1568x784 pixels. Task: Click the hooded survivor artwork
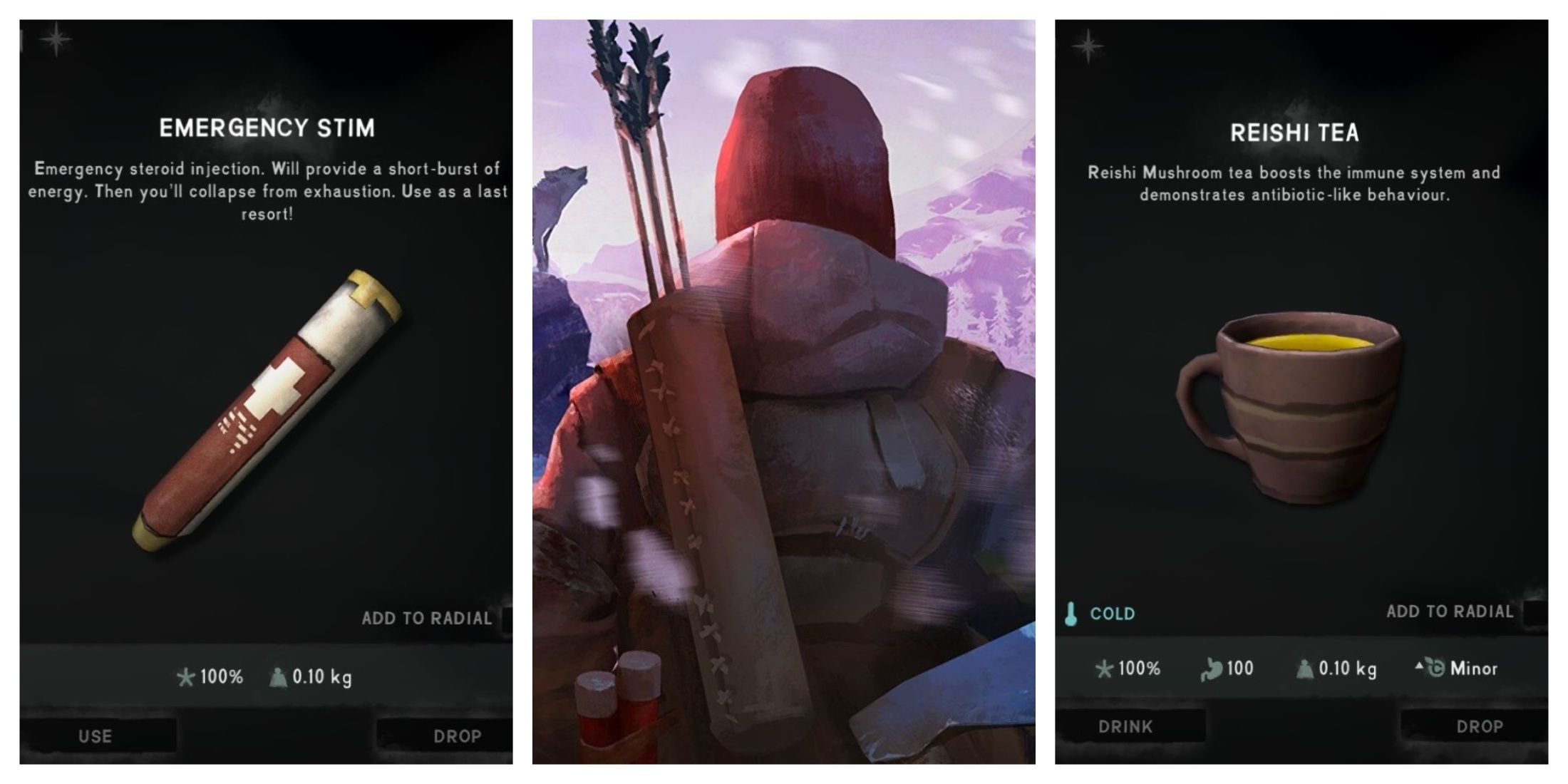click(783, 392)
